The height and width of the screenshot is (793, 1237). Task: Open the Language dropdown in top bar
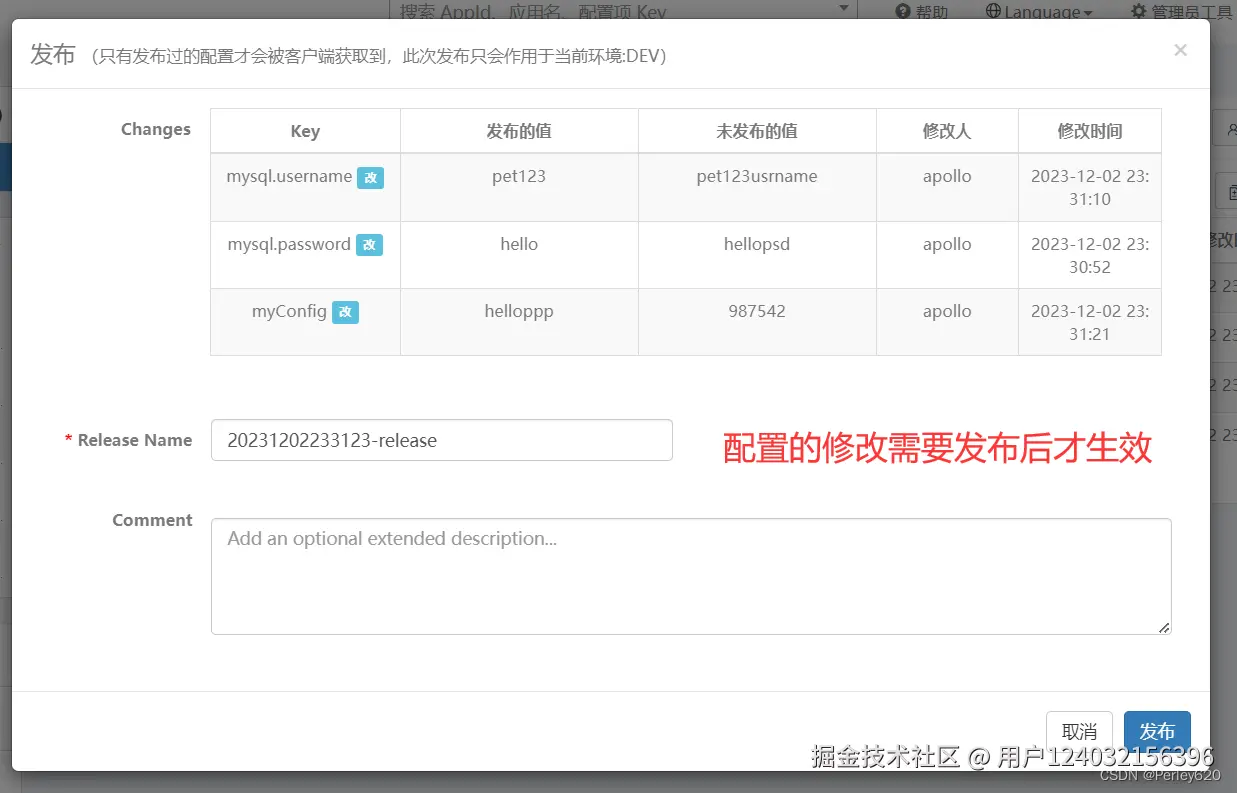[1039, 11]
